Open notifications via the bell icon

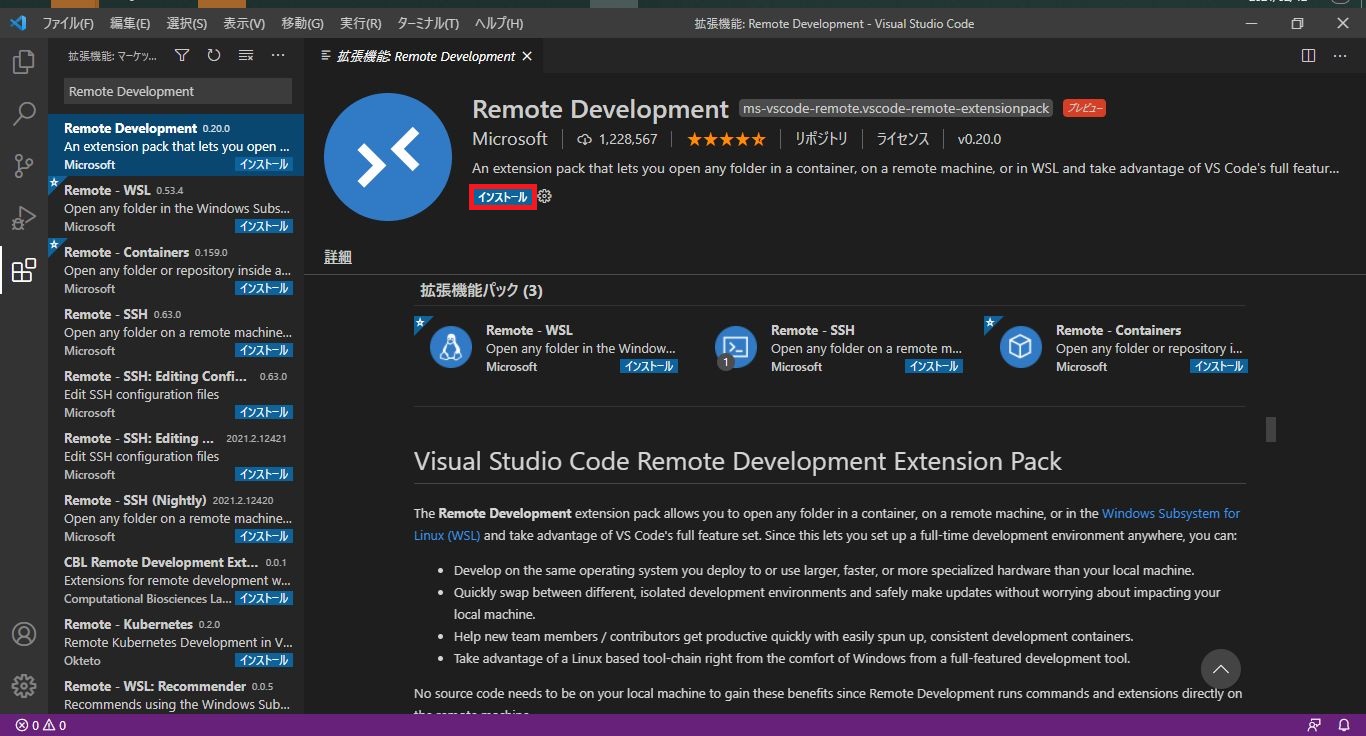(x=1345, y=725)
